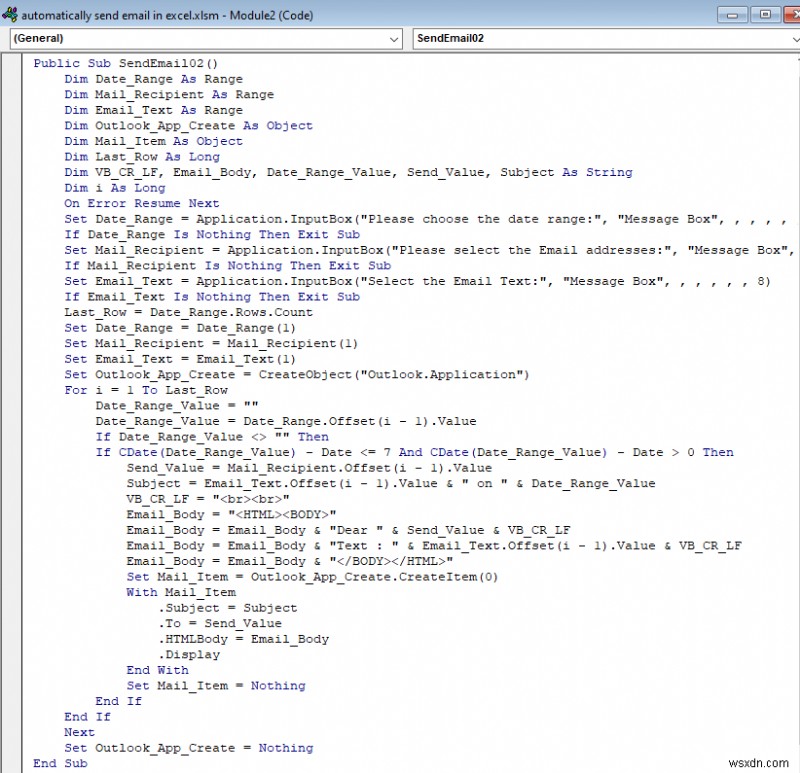Open the SendEmail02 procedure dropdown

(606, 38)
